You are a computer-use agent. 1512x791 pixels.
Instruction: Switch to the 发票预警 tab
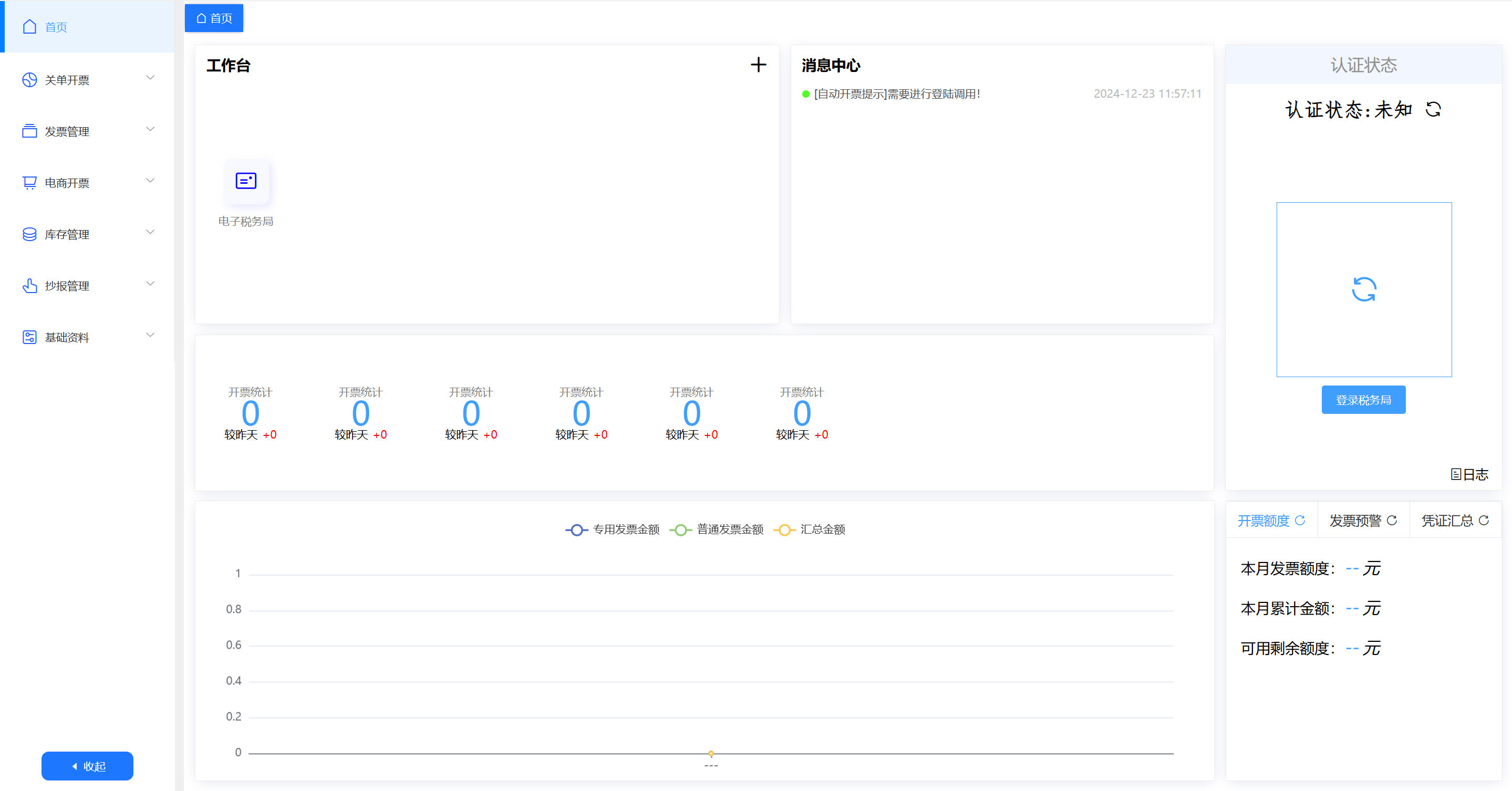coord(1363,521)
